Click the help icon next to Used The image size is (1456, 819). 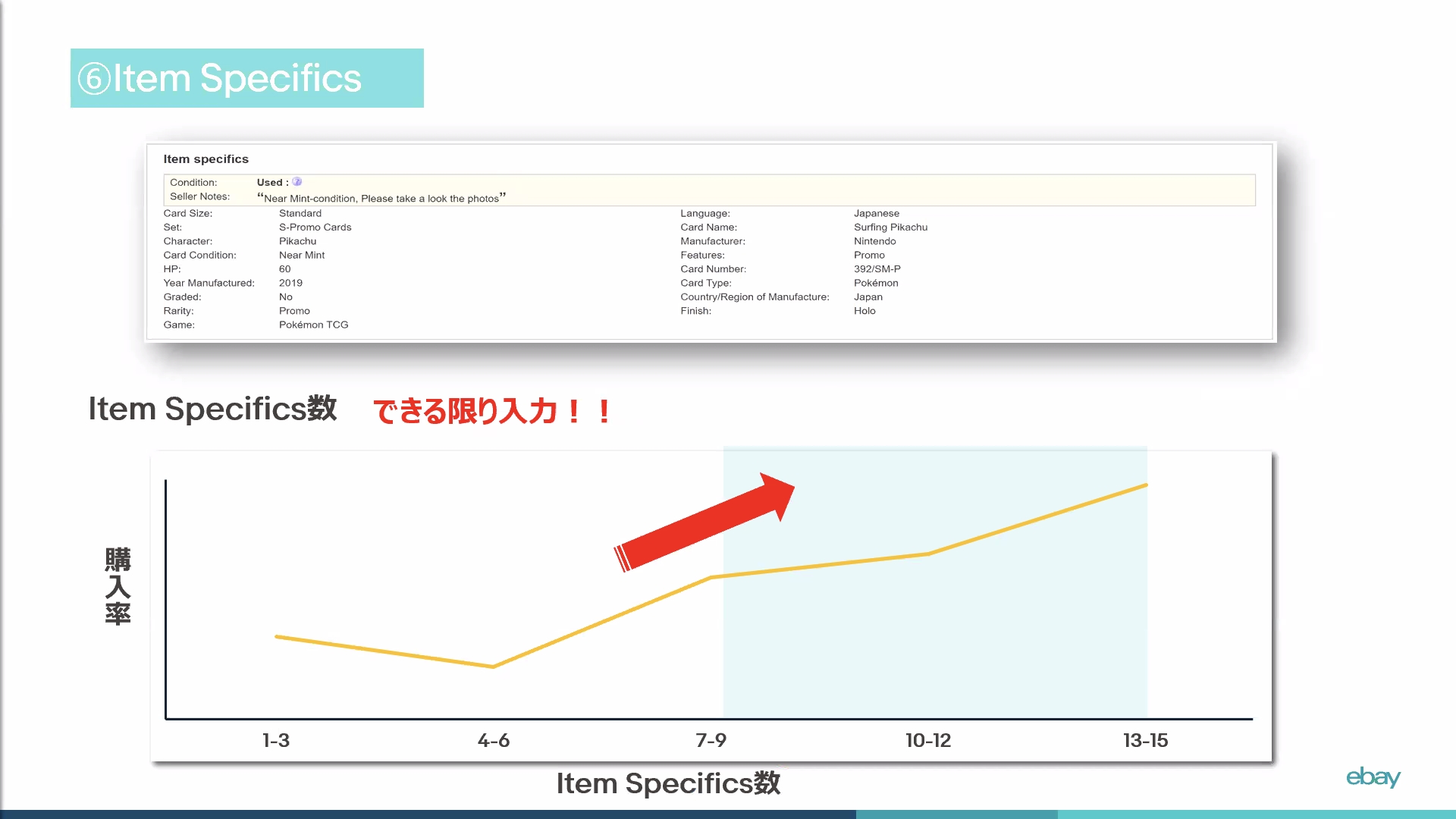[x=297, y=182]
